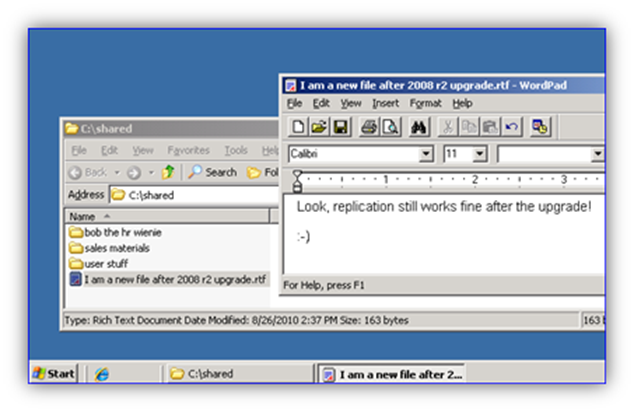Click the Forward arrow in C:\shared window
This screenshot has width=634, height=412.
tap(134, 173)
